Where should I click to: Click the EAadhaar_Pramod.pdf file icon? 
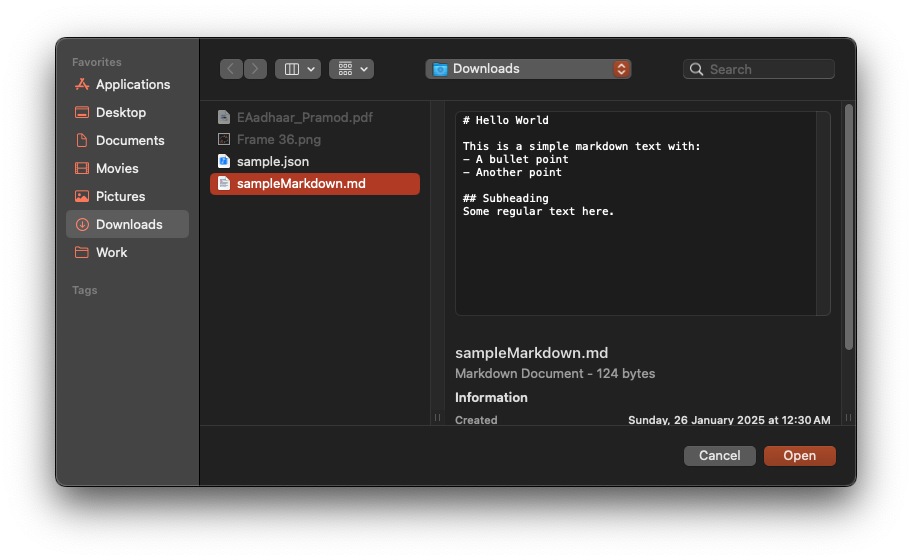pyautogui.click(x=224, y=117)
